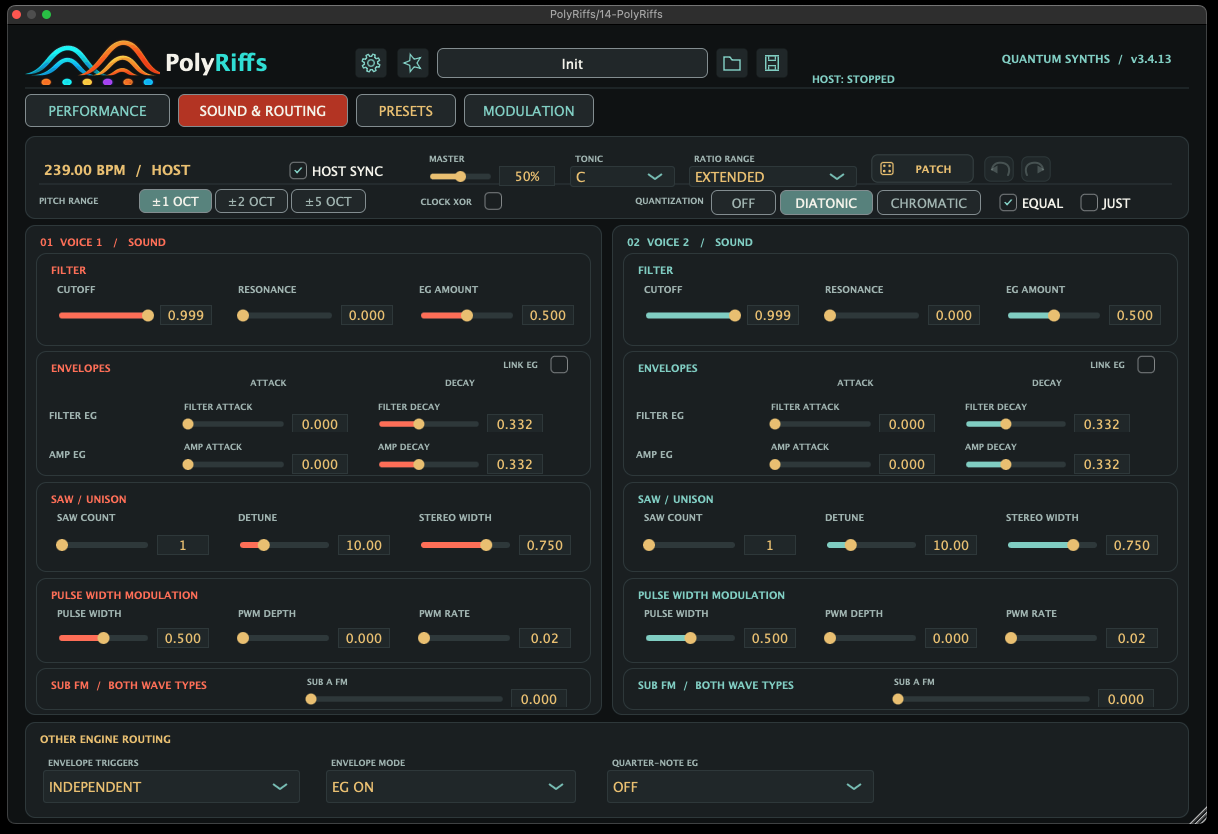
Task: Enable LINK EG for Voice 2
Action: click(x=1146, y=364)
